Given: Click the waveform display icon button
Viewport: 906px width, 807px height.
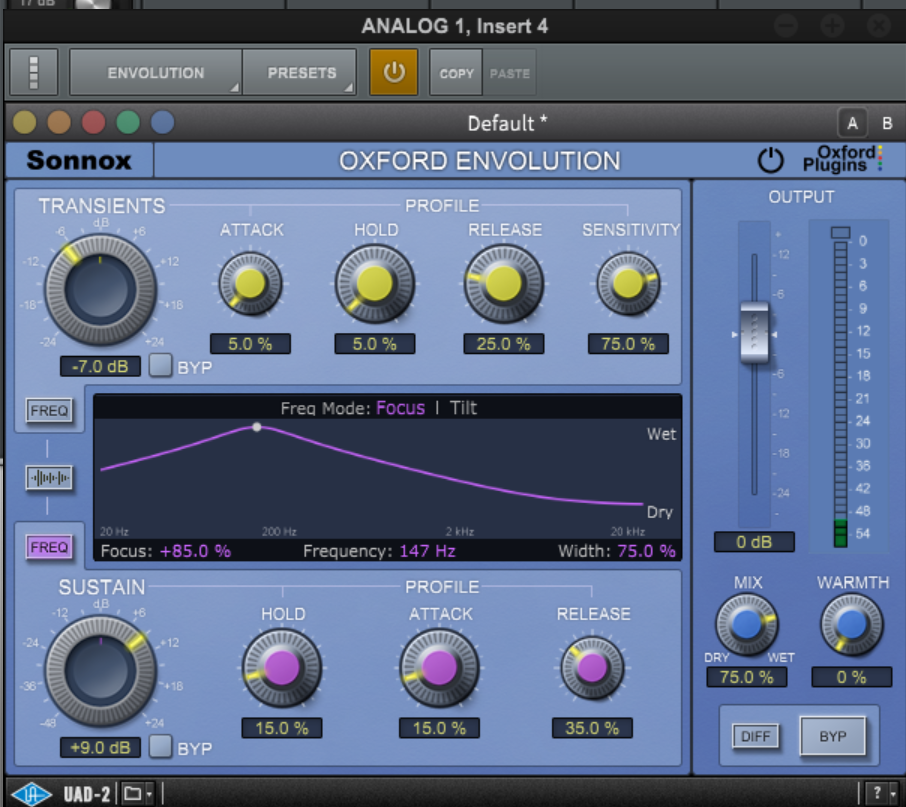Looking at the screenshot, I should click(49, 478).
